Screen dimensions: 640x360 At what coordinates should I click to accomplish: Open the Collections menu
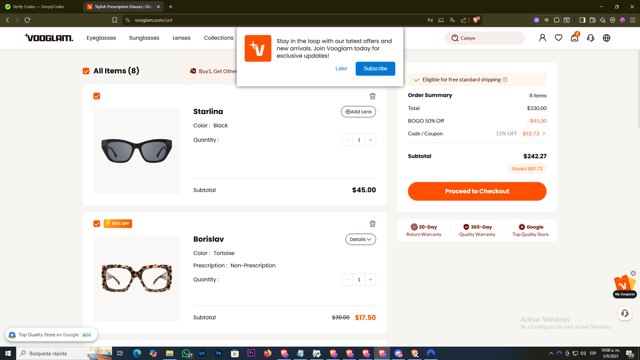coord(219,38)
